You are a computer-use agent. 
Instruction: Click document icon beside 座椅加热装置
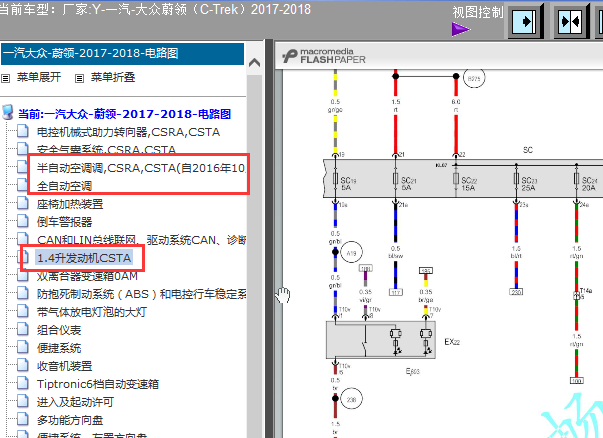23,203
